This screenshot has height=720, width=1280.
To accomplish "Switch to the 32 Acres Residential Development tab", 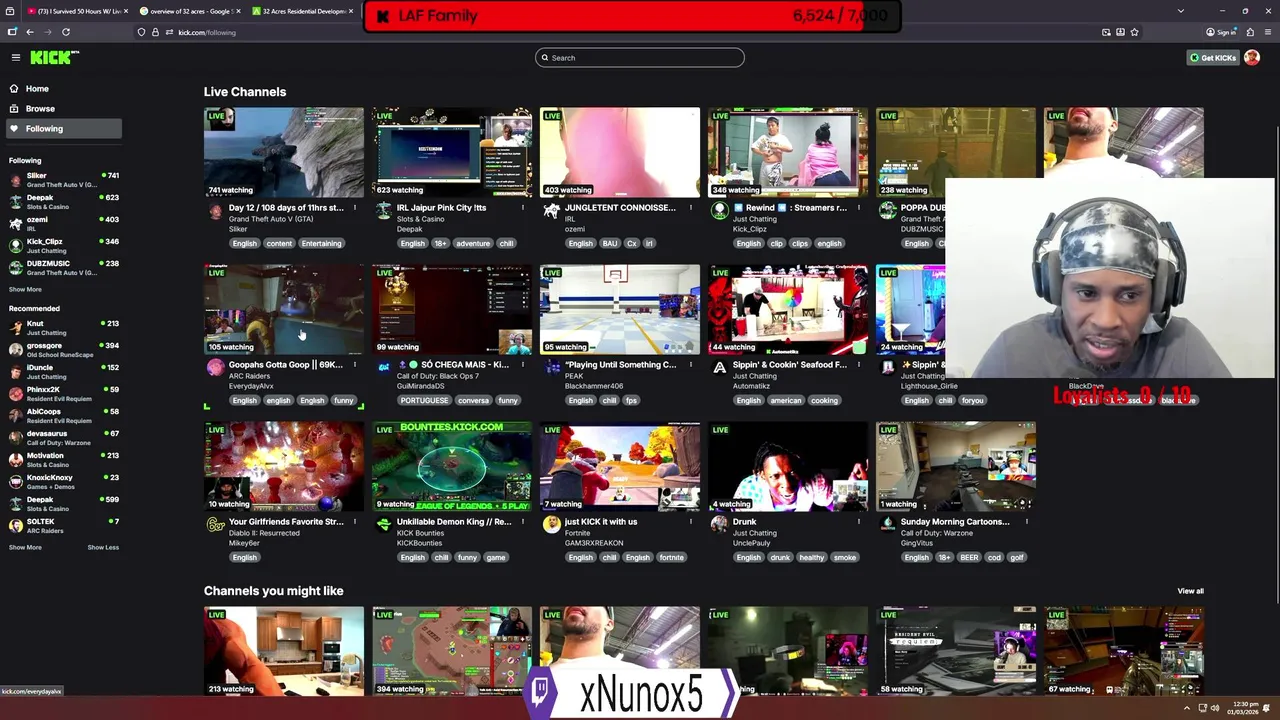I will 302,11.
